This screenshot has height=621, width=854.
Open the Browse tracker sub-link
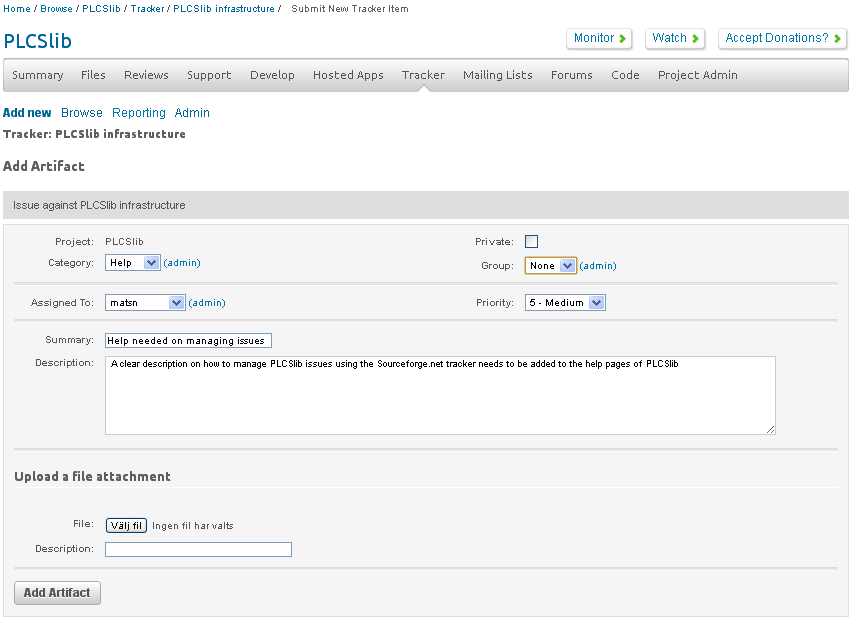pyautogui.click(x=82, y=113)
